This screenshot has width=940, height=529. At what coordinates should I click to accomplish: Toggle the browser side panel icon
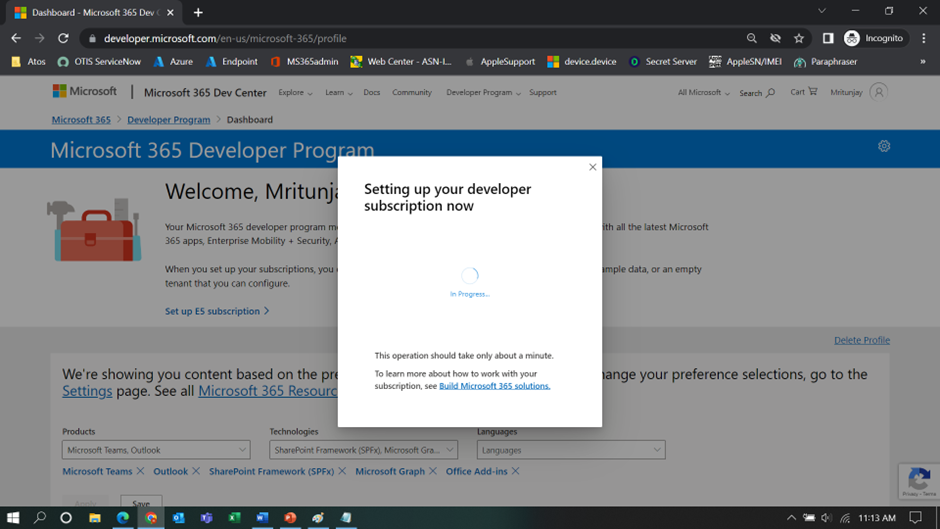point(828,38)
